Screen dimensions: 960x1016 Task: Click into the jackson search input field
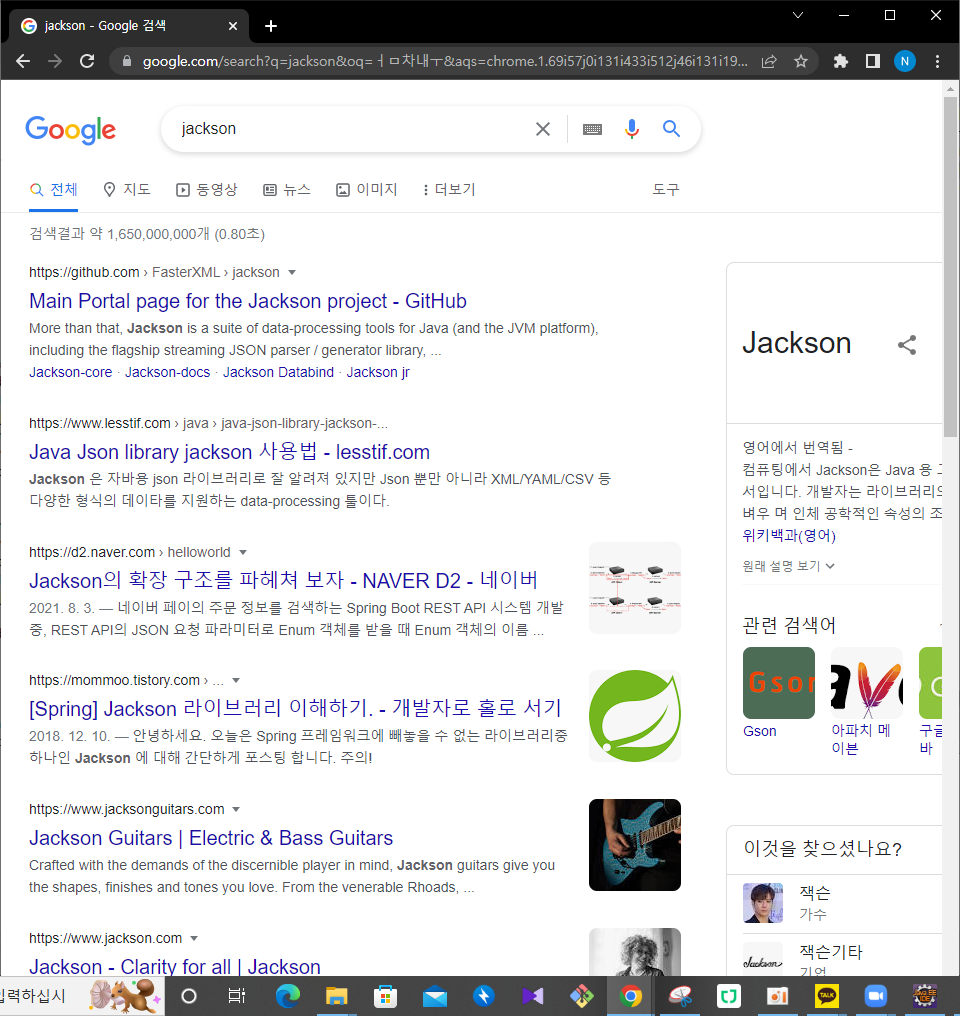pos(350,129)
